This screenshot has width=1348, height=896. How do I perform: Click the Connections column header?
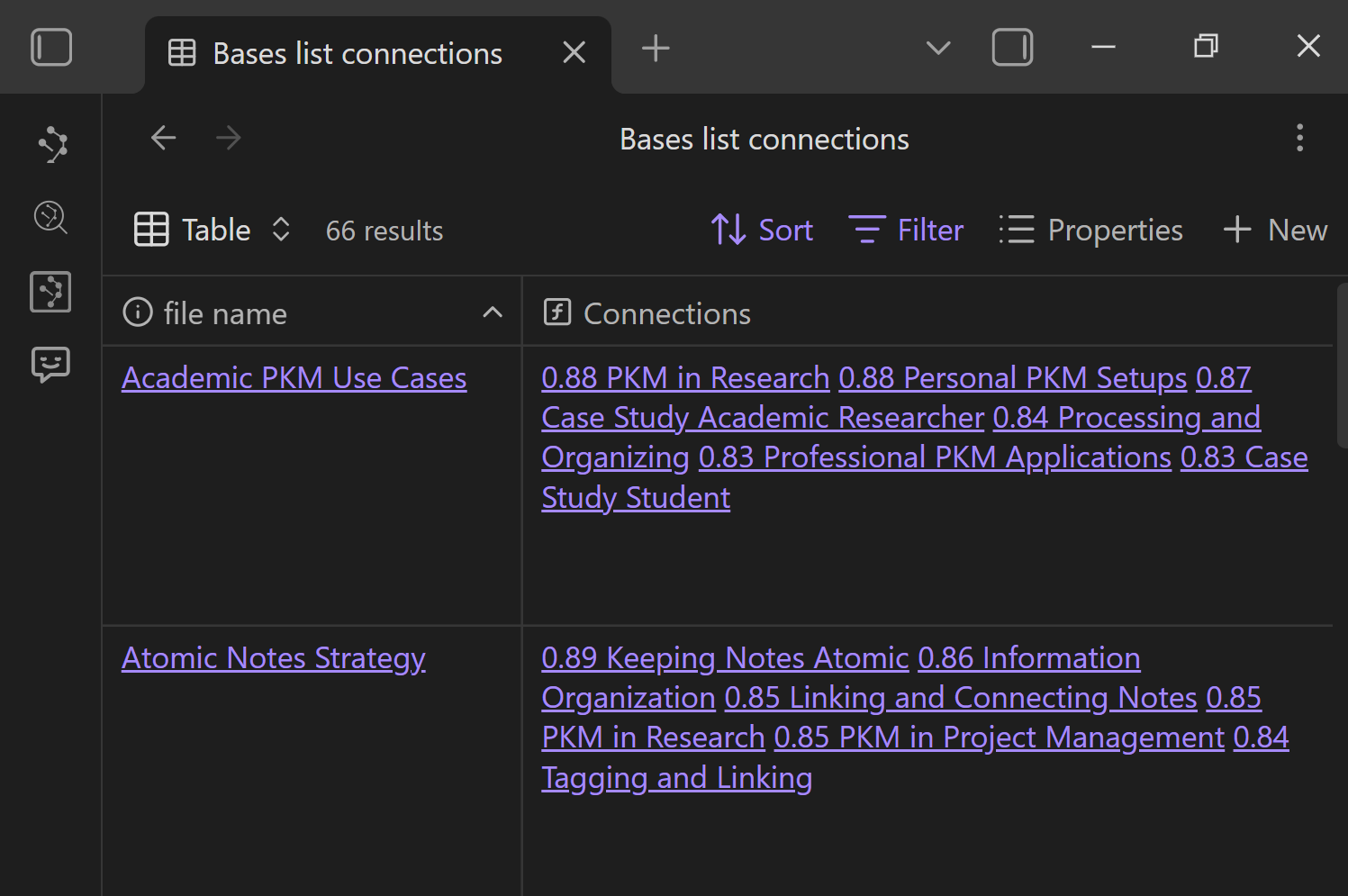point(666,313)
